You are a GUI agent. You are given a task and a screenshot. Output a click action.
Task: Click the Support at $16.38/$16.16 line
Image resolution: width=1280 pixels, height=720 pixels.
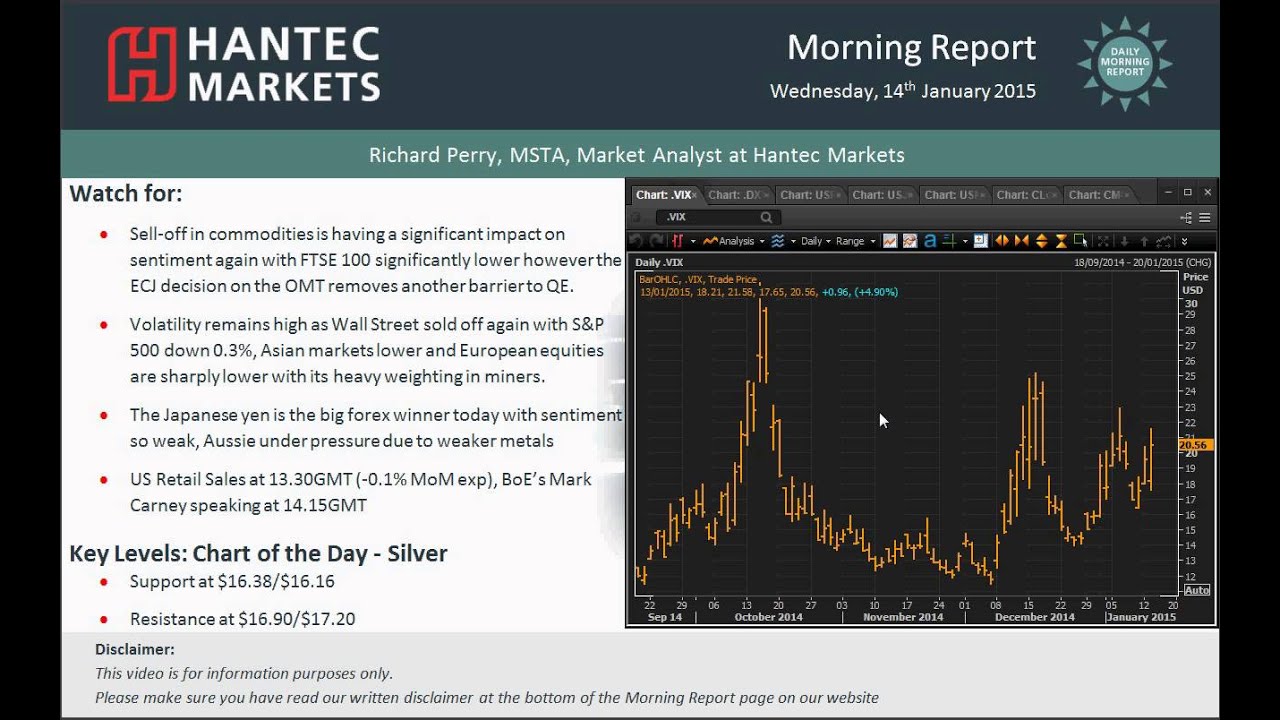point(232,582)
